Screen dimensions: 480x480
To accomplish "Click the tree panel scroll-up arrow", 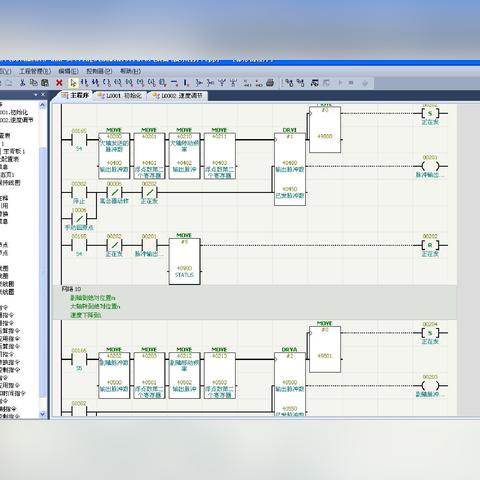I will (x=42, y=105).
